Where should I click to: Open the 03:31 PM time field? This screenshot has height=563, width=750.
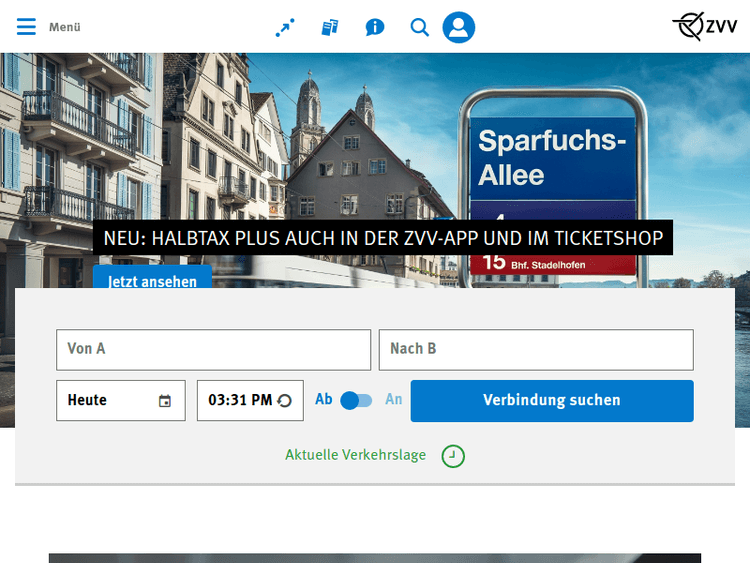(x=250, y=400)
